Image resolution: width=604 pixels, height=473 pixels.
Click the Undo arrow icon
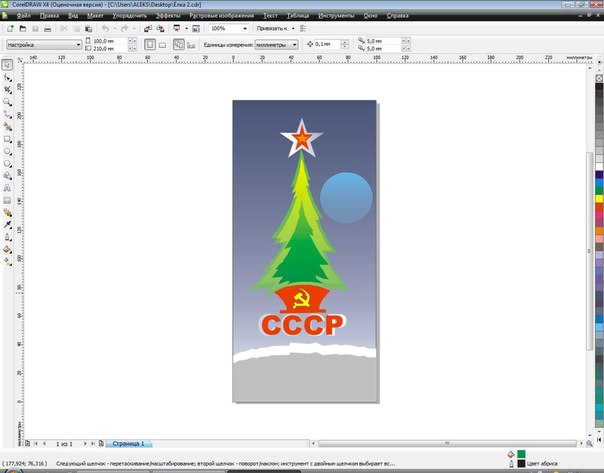(x=105, y=29)
